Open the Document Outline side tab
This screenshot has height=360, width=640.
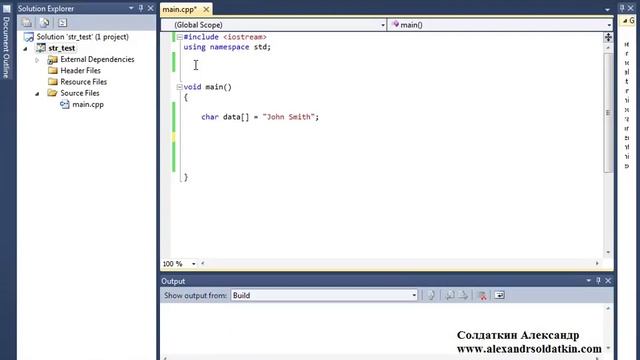click(6, 42)
